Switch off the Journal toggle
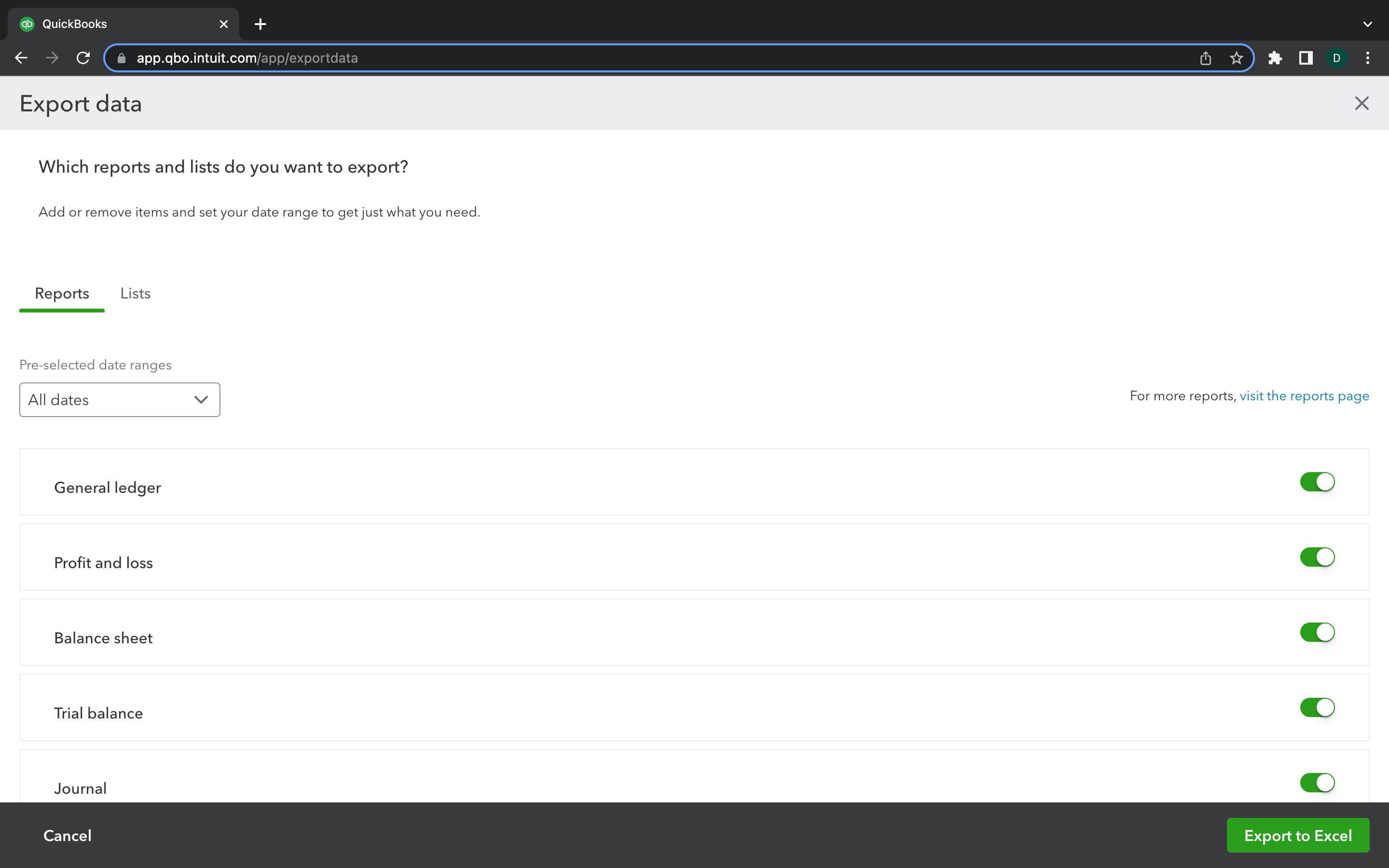This screenshot has width=1389, height=868. 1317,783
